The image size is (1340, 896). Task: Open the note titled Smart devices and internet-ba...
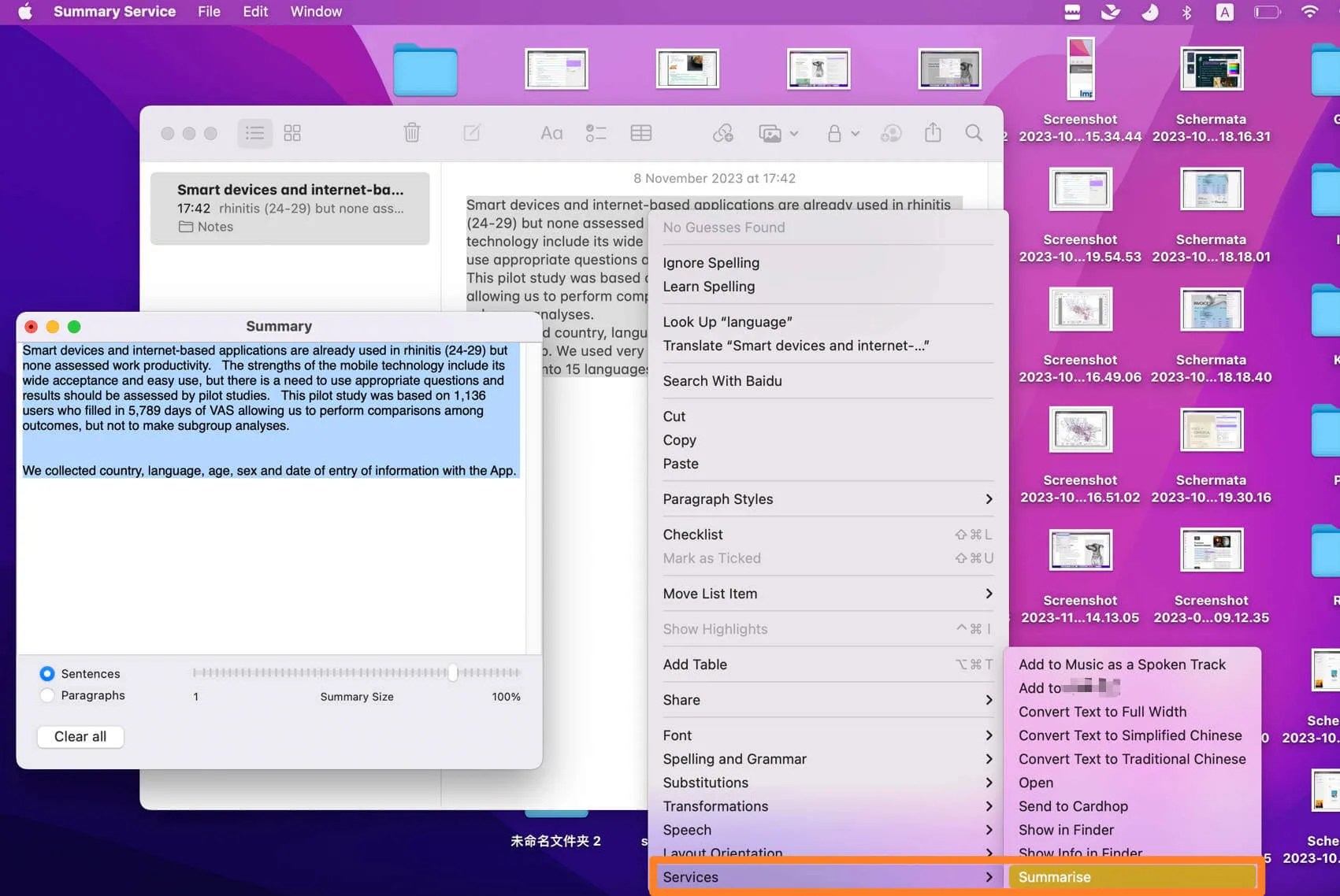(290, 207)
